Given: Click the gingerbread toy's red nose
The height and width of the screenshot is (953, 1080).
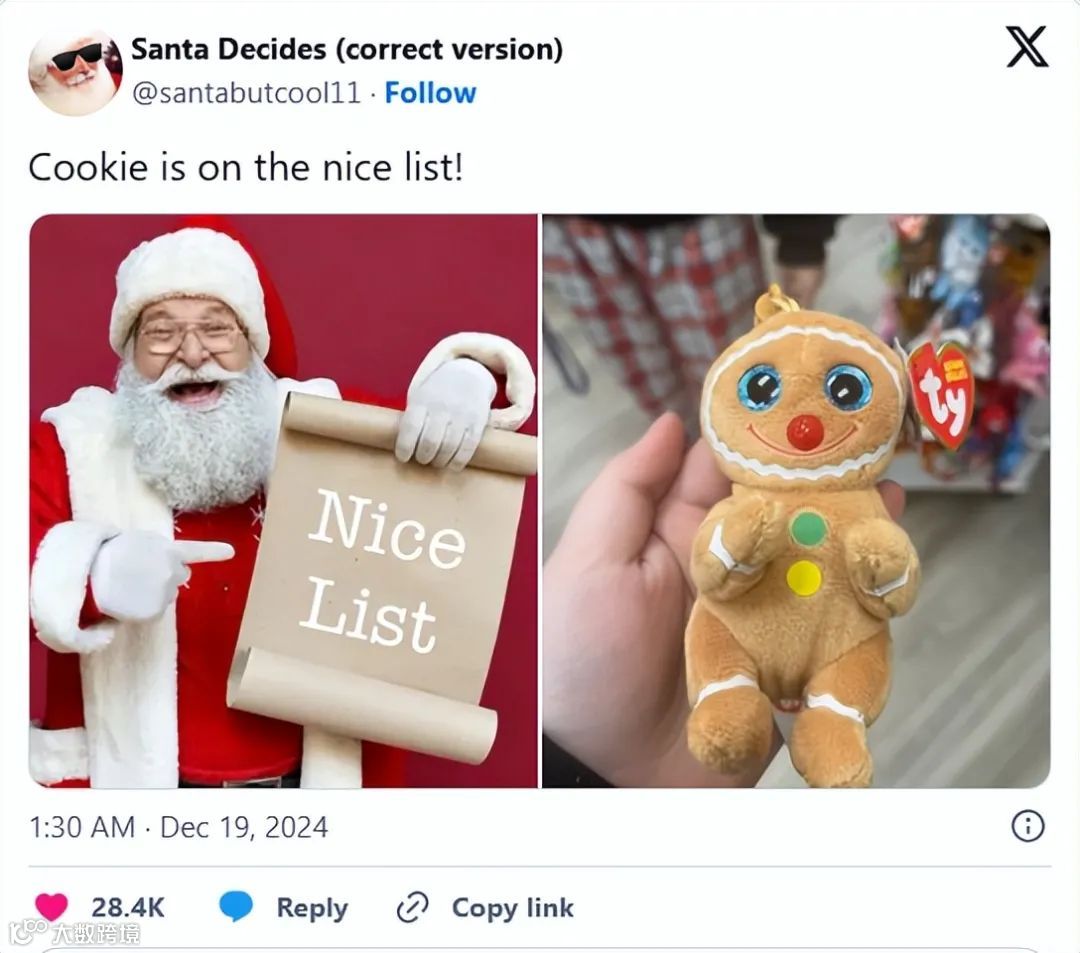Looking at the screenshot, I should click(x=804, y=432).
